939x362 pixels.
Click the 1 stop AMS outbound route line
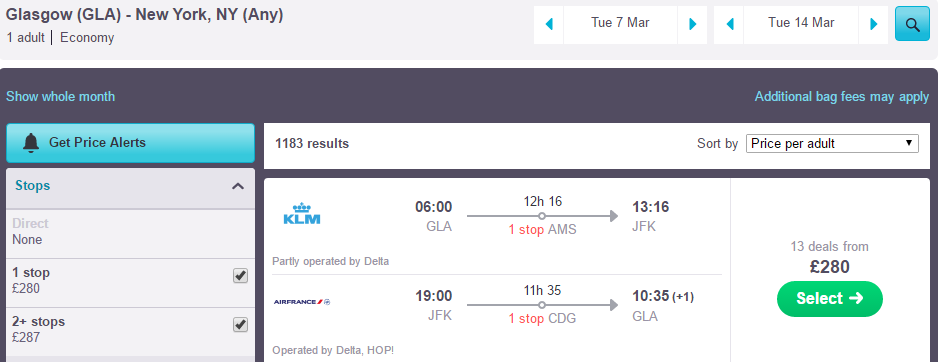coord(543,216)
